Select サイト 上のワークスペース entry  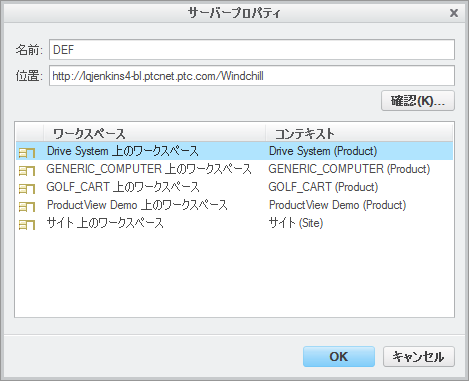pyautogui.click(x=105, y=223)
